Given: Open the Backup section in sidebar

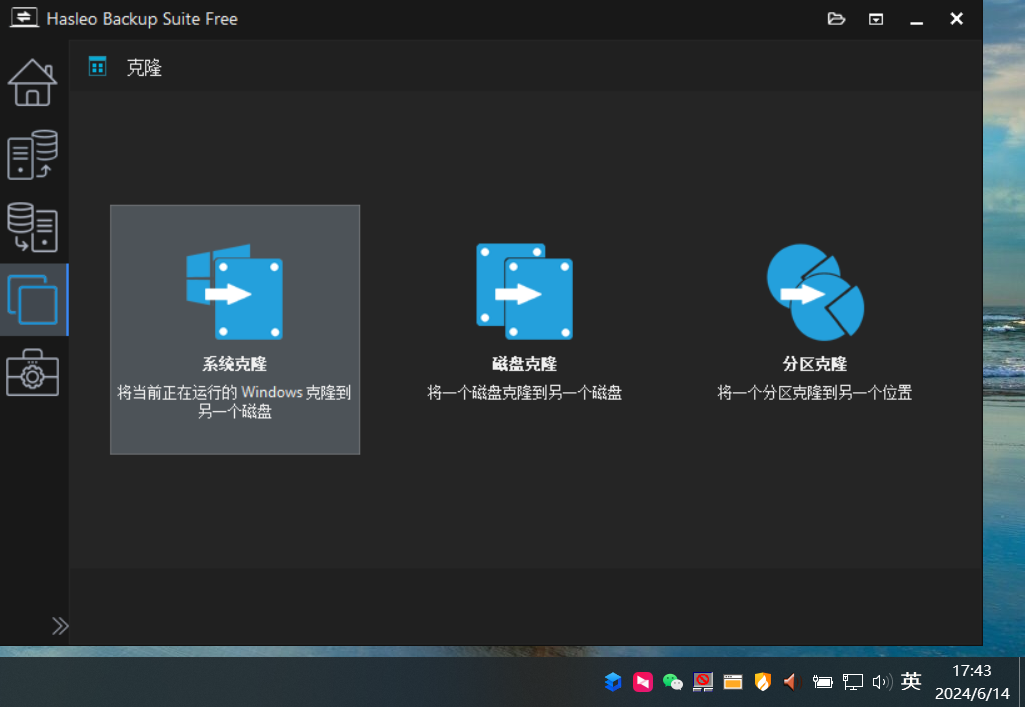Looking at the screenshot, I should click(x=33, y=155).
